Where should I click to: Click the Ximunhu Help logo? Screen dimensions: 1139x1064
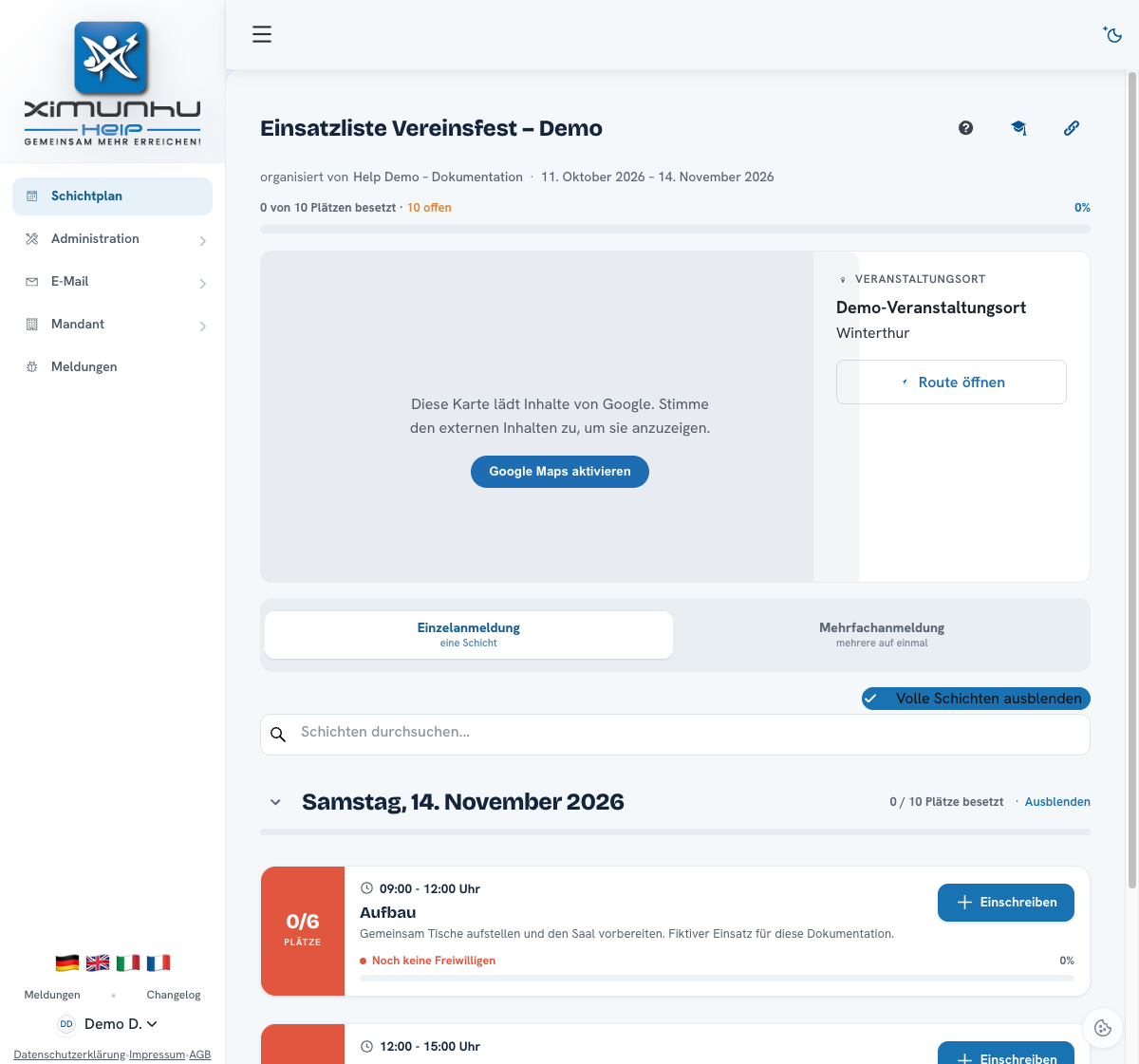tap(112, 84)
